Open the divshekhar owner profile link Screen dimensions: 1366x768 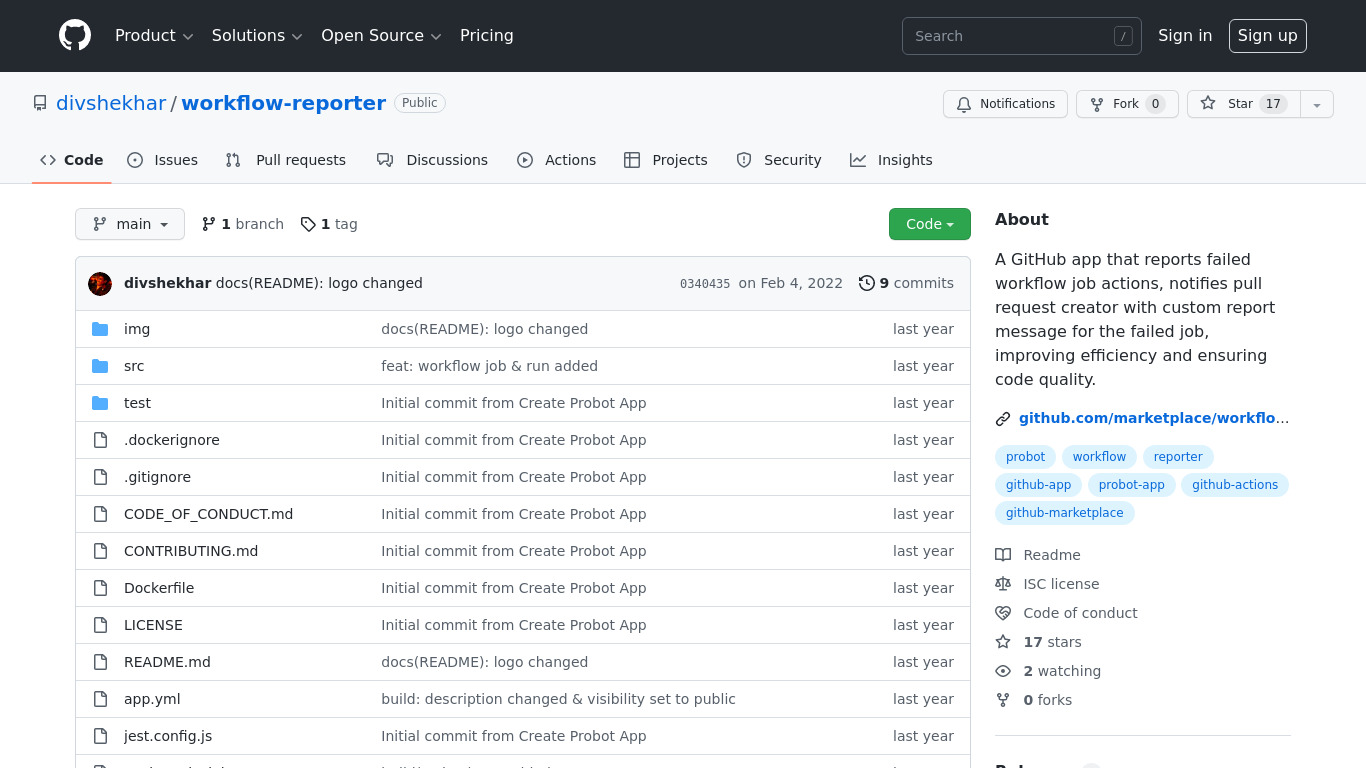[111, 103]
